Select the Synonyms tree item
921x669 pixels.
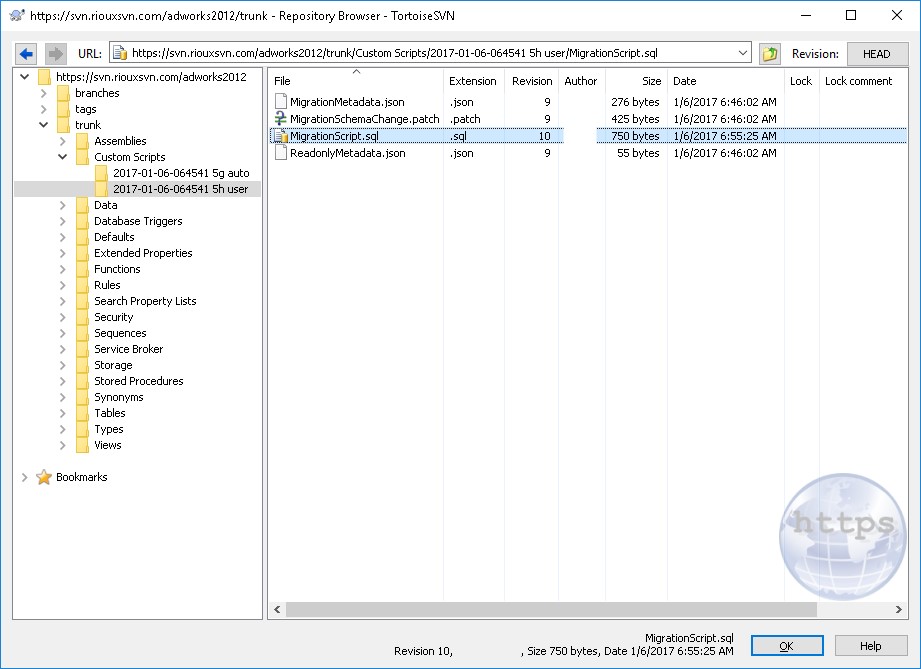click(119, 397)
